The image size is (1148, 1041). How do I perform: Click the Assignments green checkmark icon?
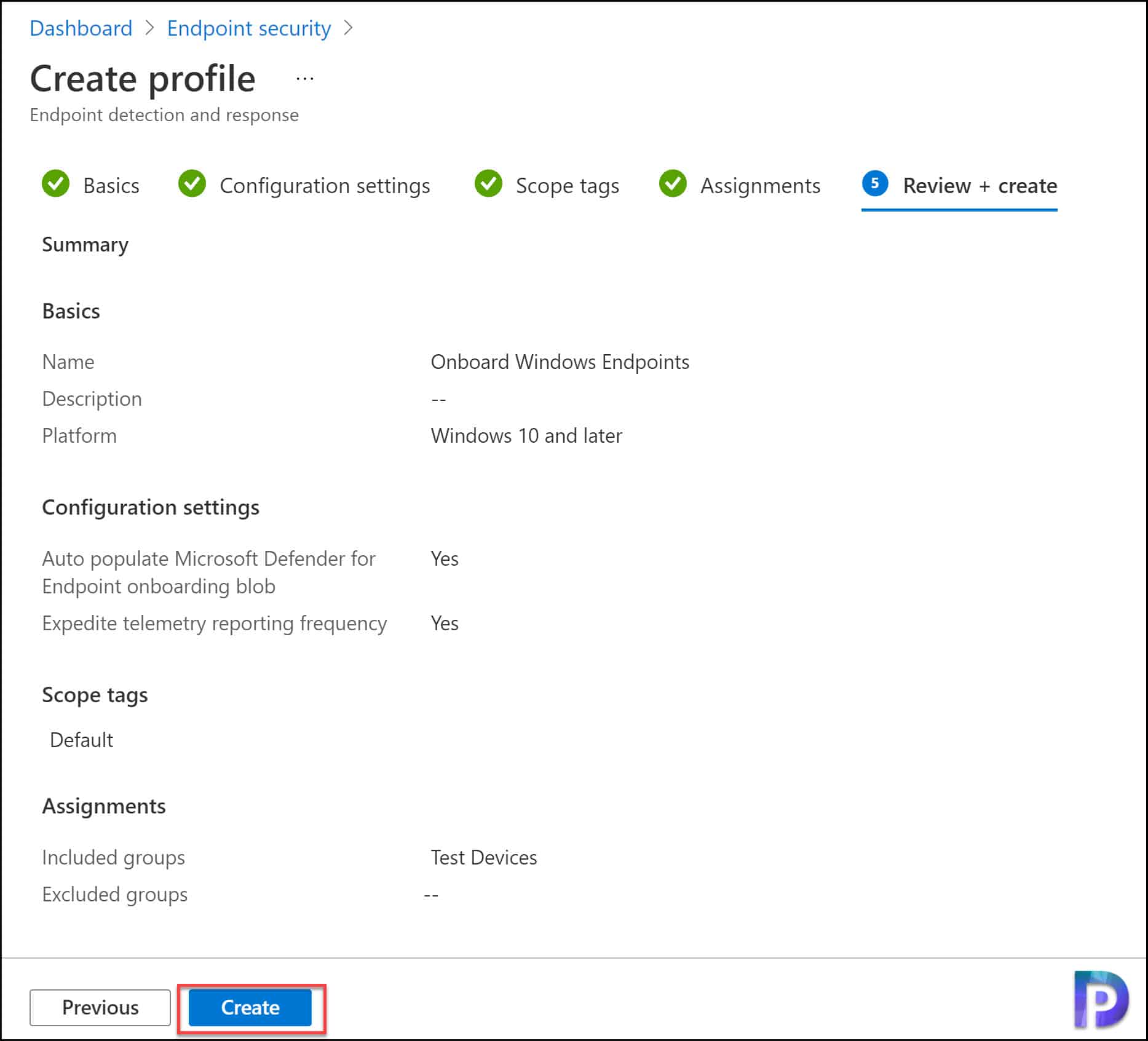[673, 184]
